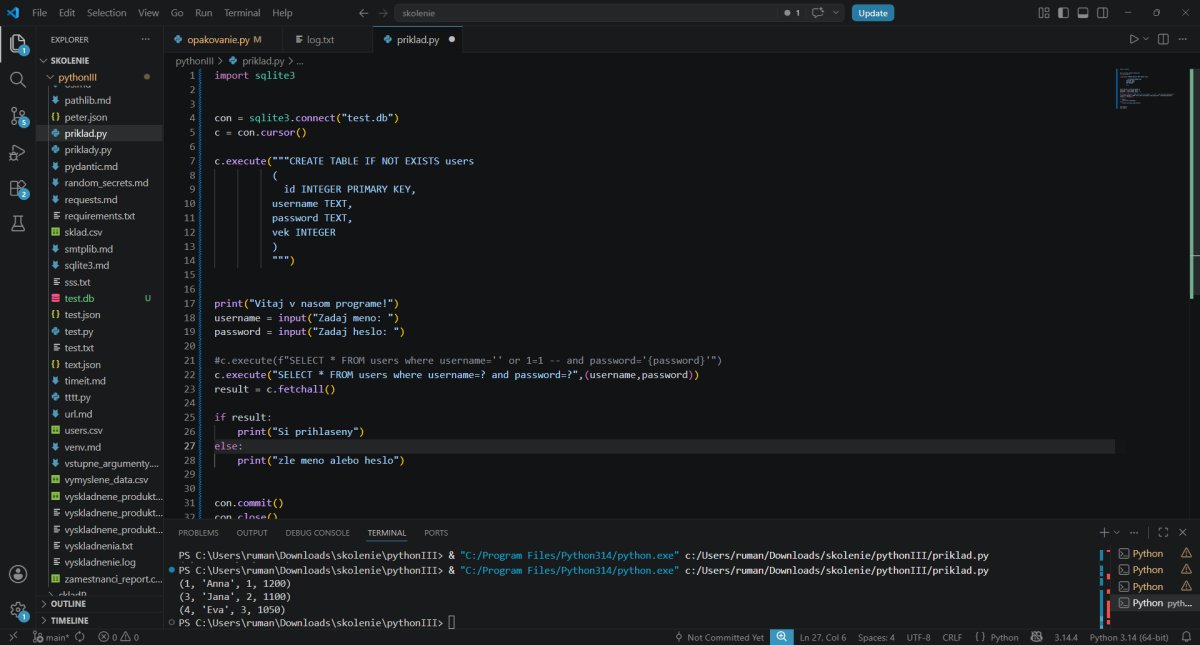Select Python 3.14 (64-bit) interpreter
The width and height of the screenshot is (1200, 645).
pos(1131,637)
